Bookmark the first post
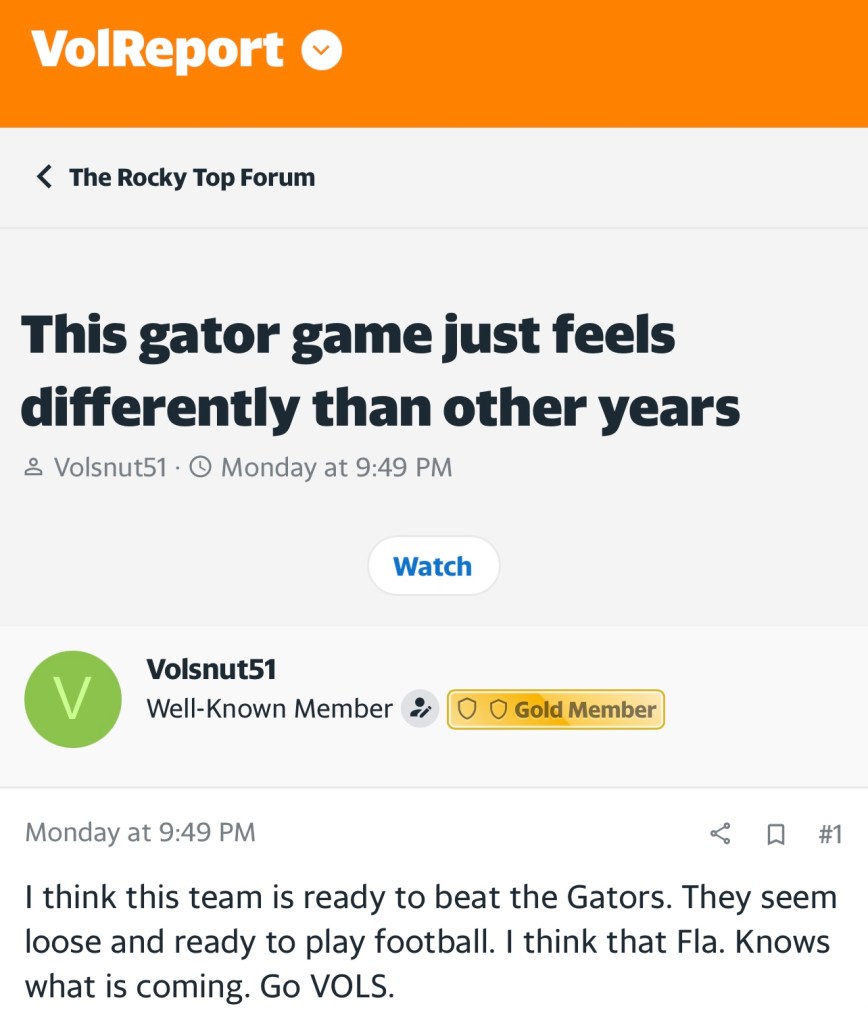Image resolution: width=868 pixels, height=1023 pixels. 775,833
